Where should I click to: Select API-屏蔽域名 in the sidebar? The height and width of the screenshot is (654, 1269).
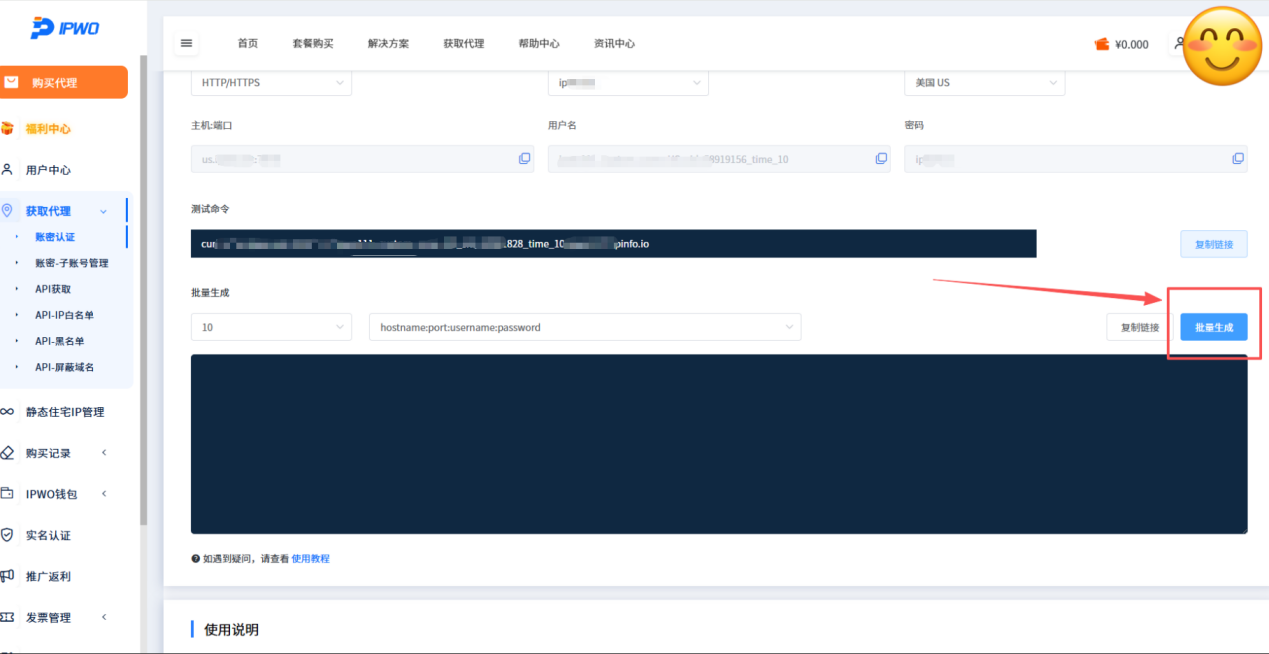64,367
